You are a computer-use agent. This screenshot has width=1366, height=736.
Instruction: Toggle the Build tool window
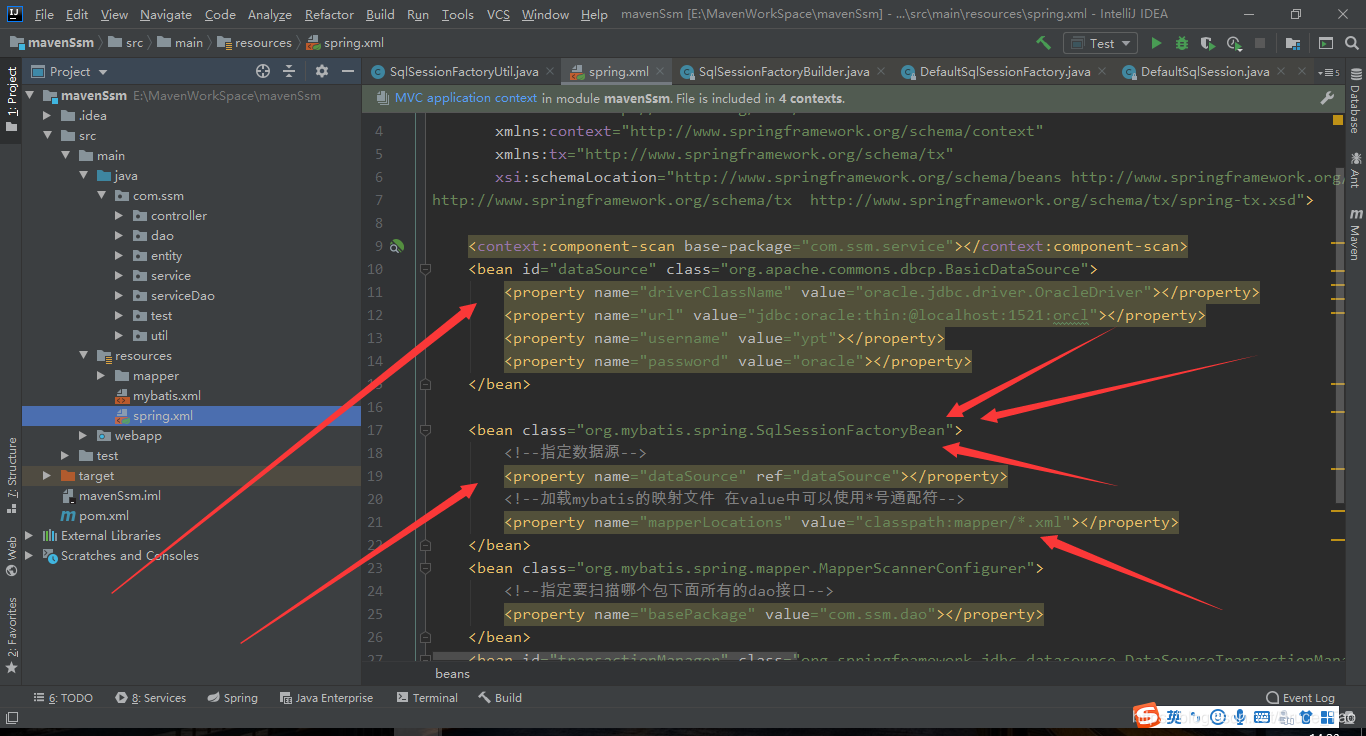click(x=500, y=698)
